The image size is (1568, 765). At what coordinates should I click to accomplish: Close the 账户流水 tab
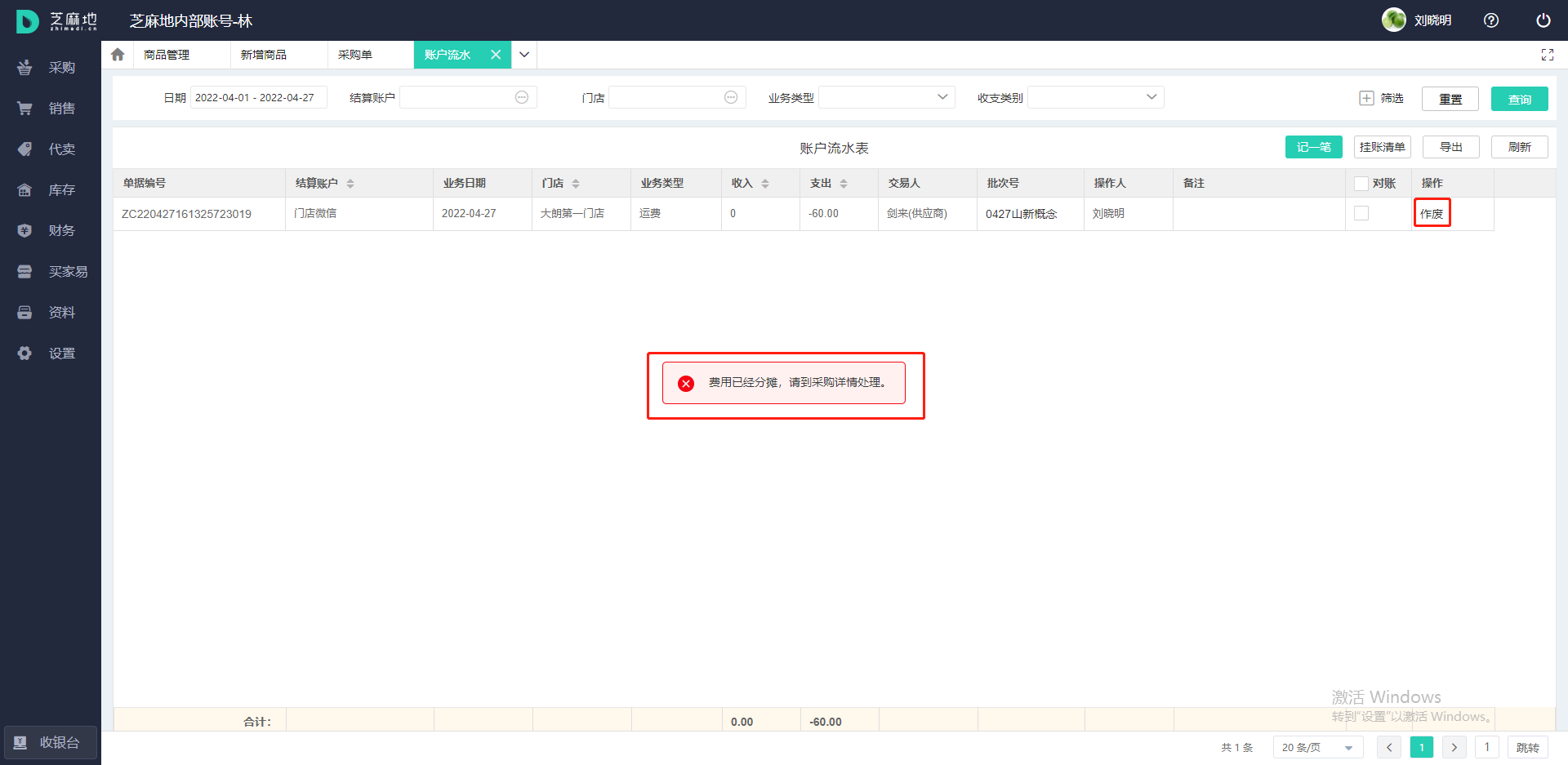click(x=496, y=55)
